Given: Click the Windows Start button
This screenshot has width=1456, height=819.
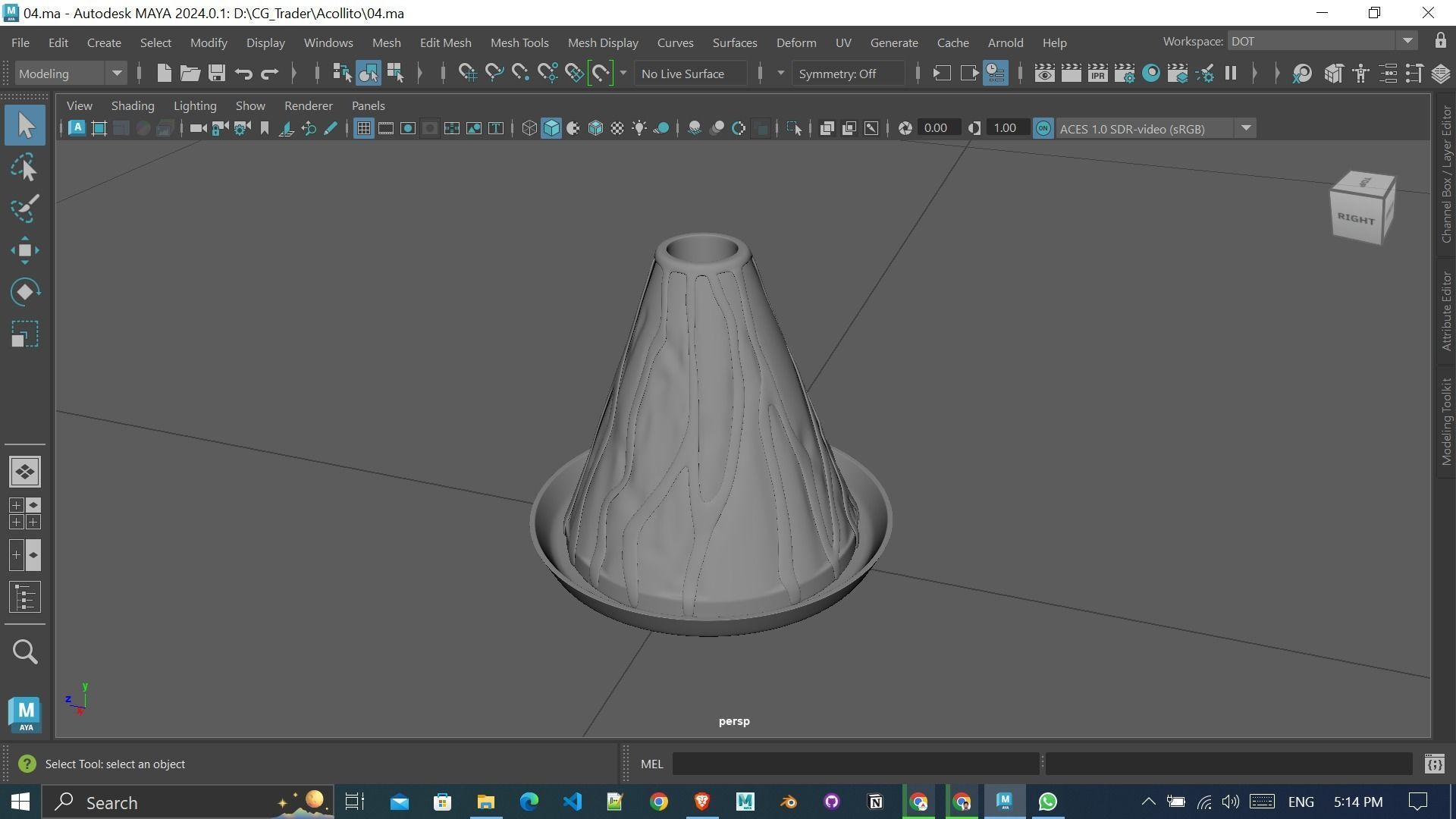Looking at the screenshot, I should [x=20, y=802].
